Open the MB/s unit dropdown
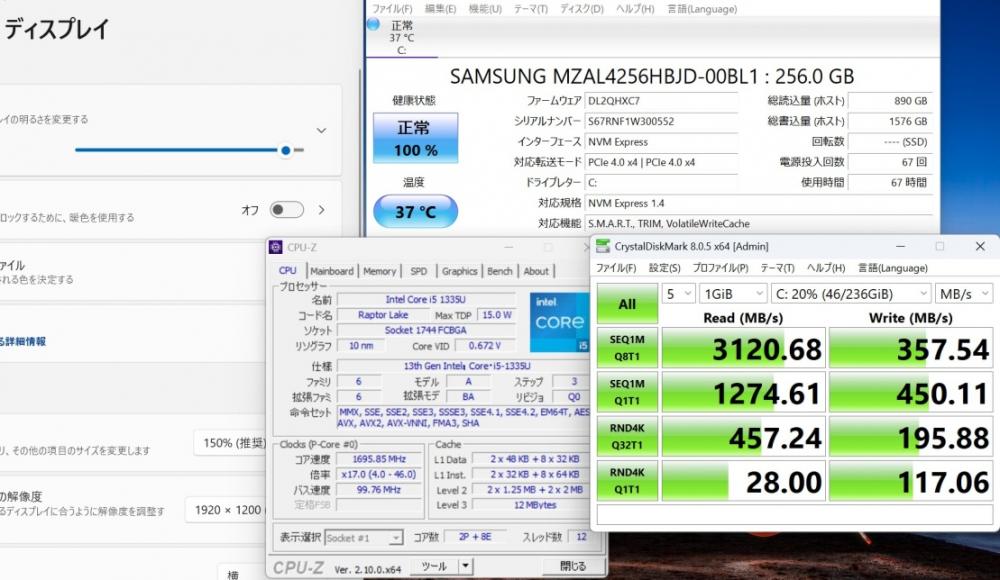This screenshot has height=580, width=1000. [x=964, y=294]
